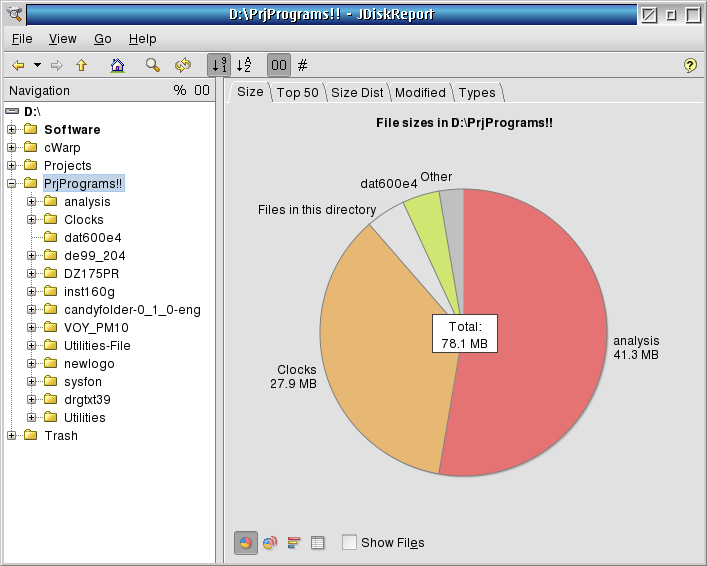Open back history dropdown arrow
The height and width of the screenshot is (566, 707).
[37, 65]
